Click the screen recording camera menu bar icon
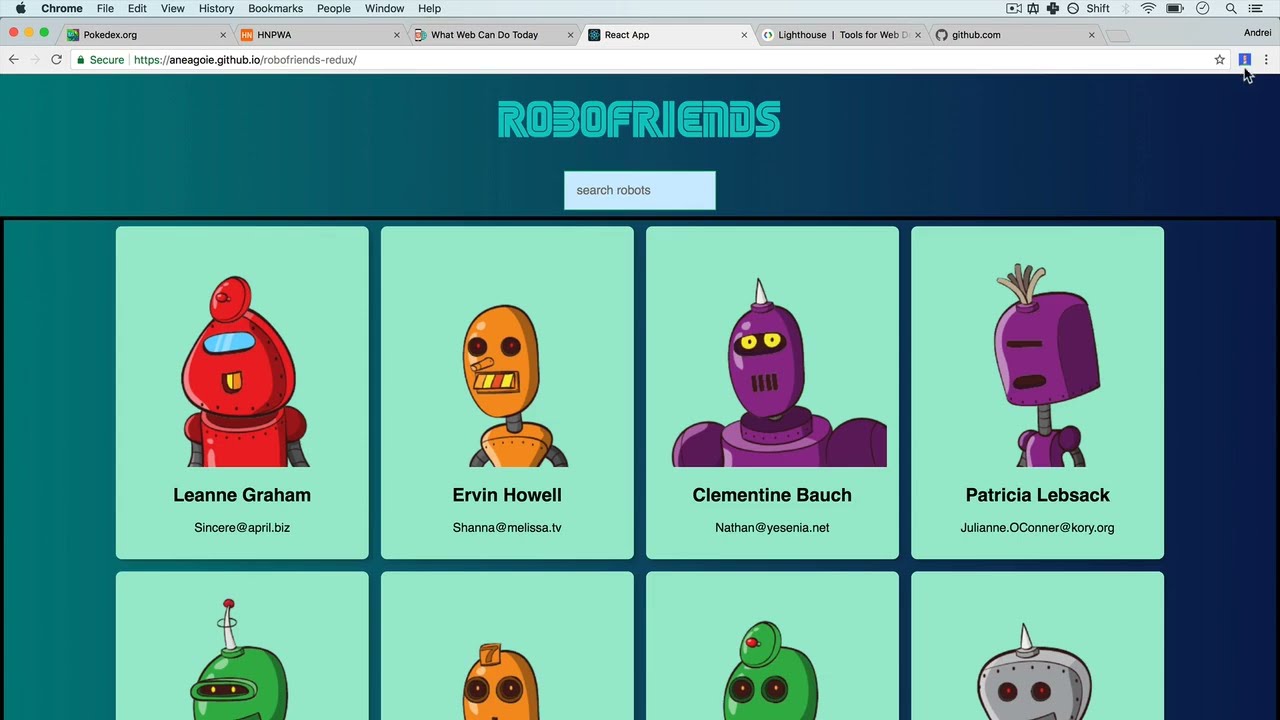The height and width of the screenshot is (720, 1280). (x=1014, y=8)
